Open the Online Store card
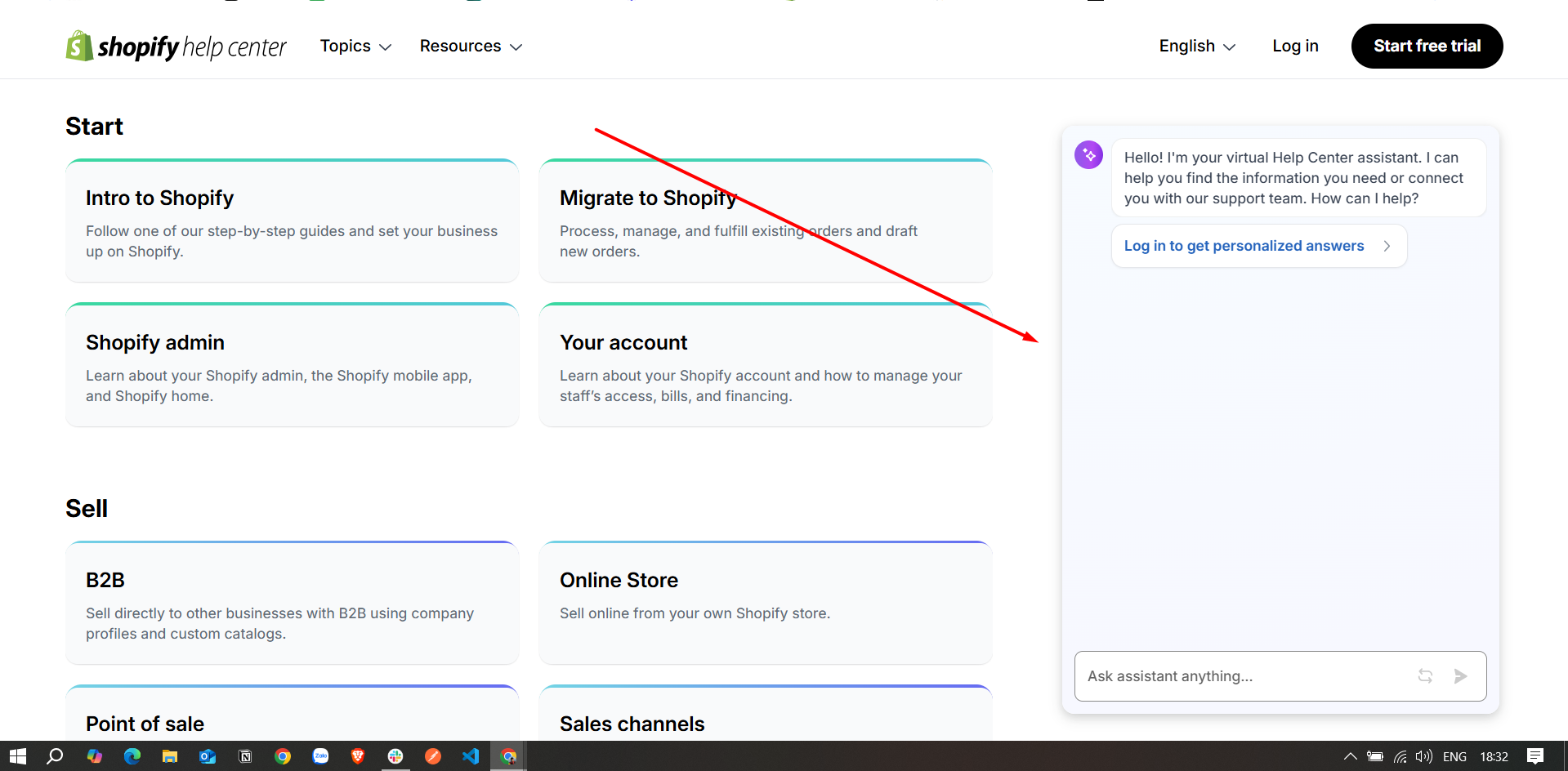This screenshot has width=1568, height=771. tap(766, 603)
